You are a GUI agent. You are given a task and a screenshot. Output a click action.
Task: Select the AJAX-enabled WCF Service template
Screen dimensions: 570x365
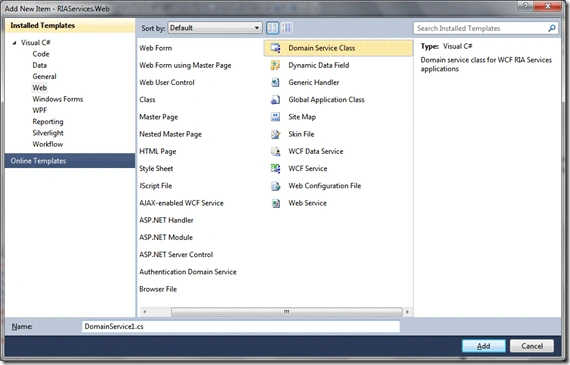(x=181, y=203)
